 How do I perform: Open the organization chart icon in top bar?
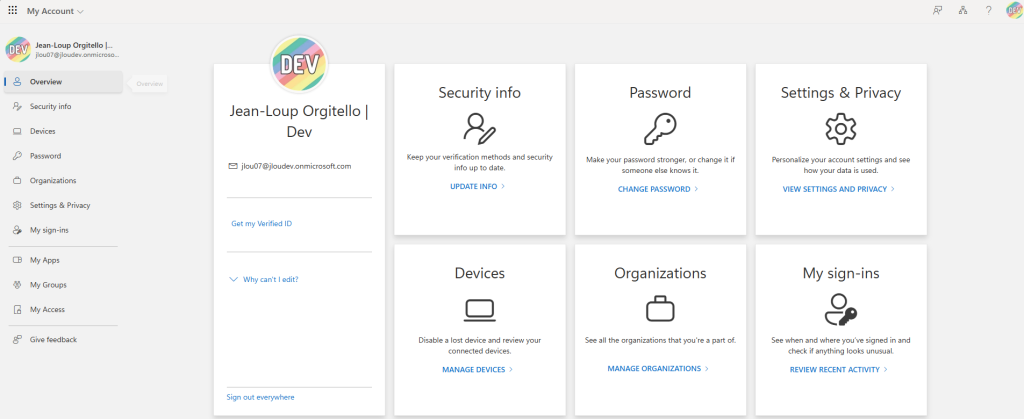[963, 10]
